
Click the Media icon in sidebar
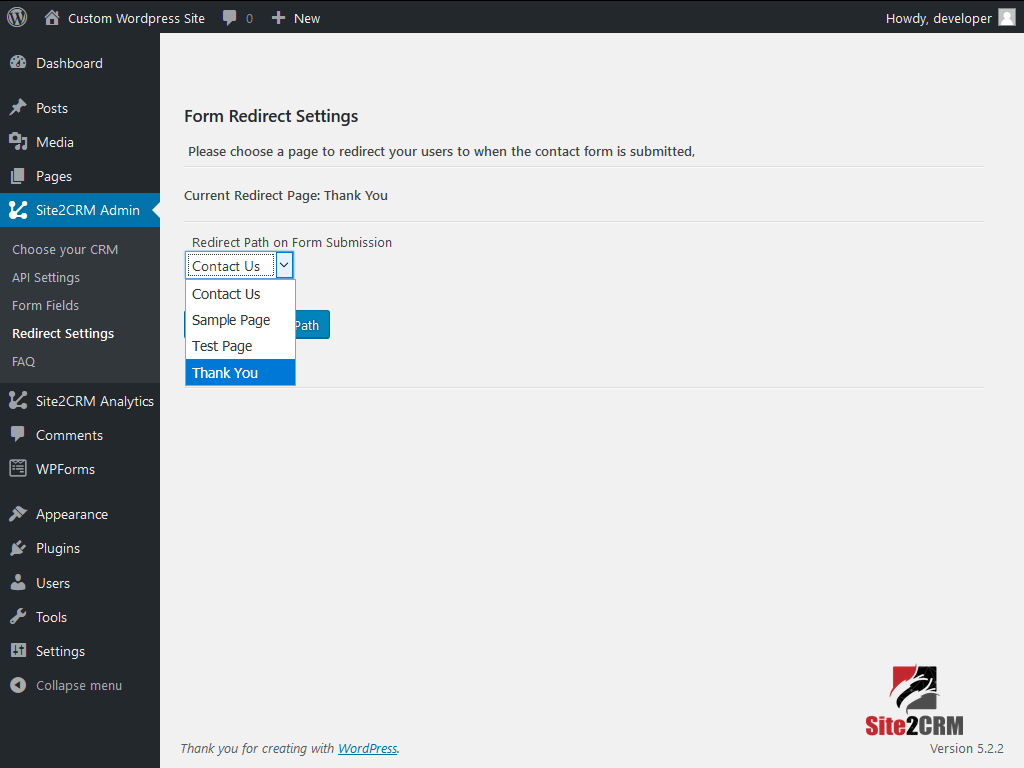tap(18, 142)
